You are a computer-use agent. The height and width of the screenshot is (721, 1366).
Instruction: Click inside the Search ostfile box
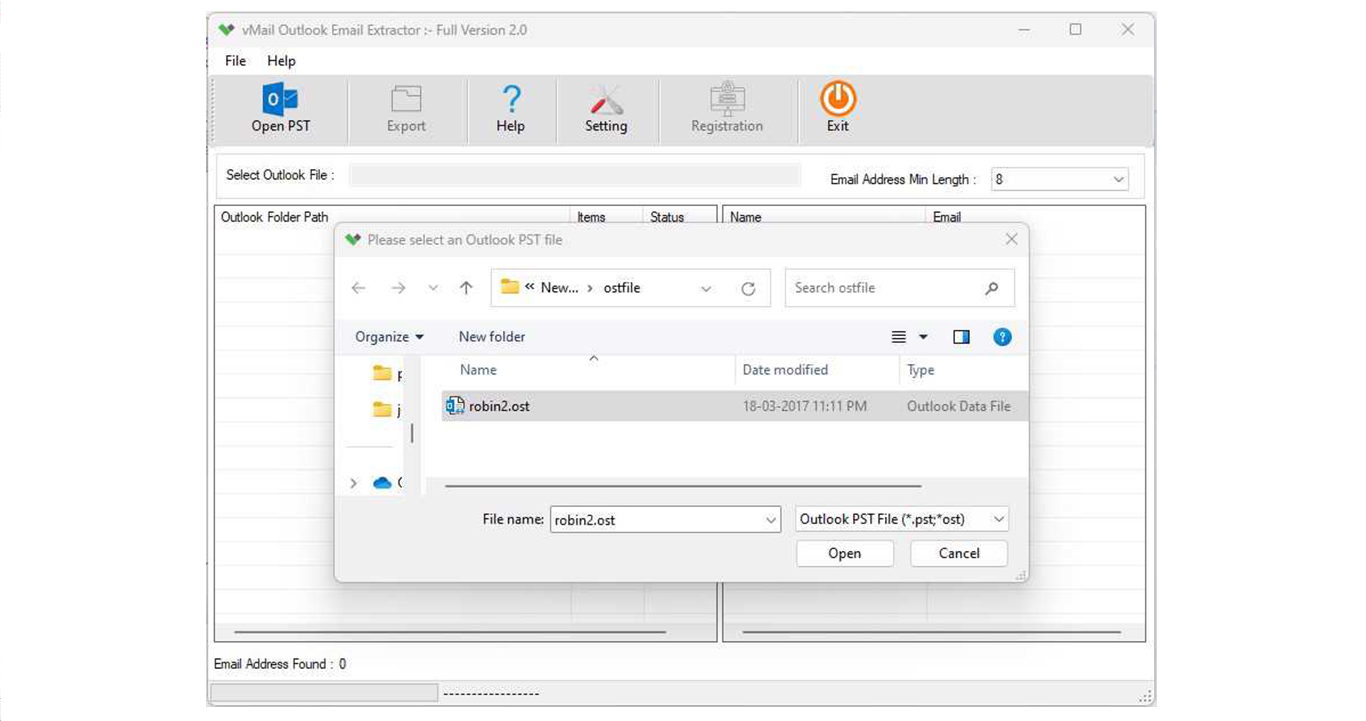[x=888, y=287]
